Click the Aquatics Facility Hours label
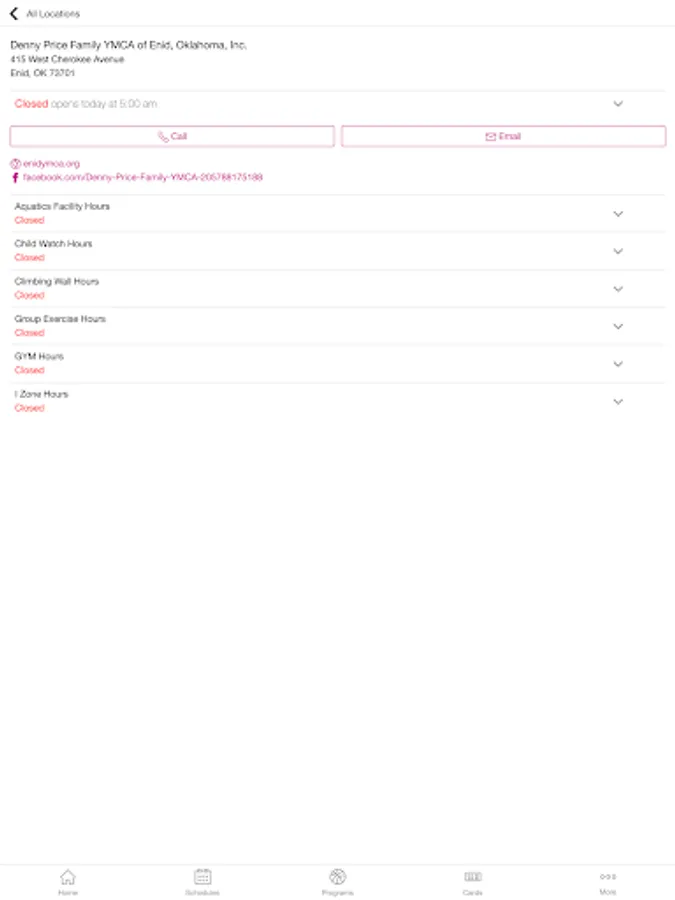Screen dimensions: 675x900 (62, 206)
